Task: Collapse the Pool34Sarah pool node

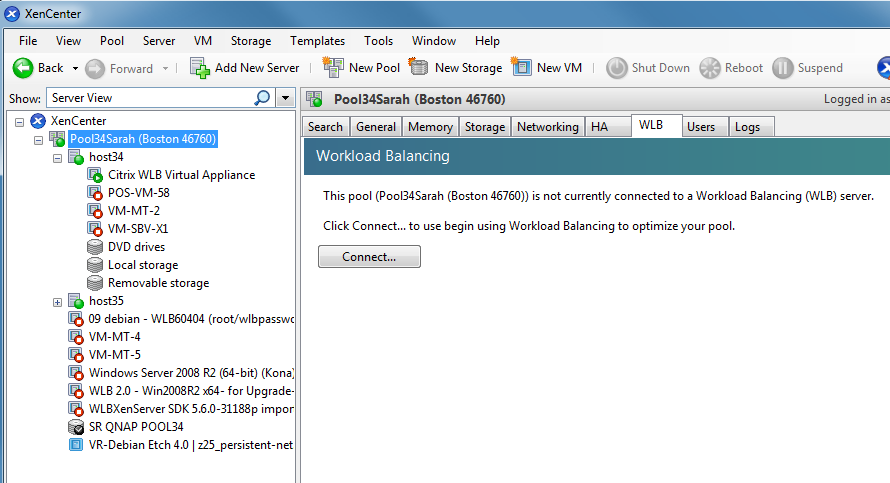Action: click(39, 140)
